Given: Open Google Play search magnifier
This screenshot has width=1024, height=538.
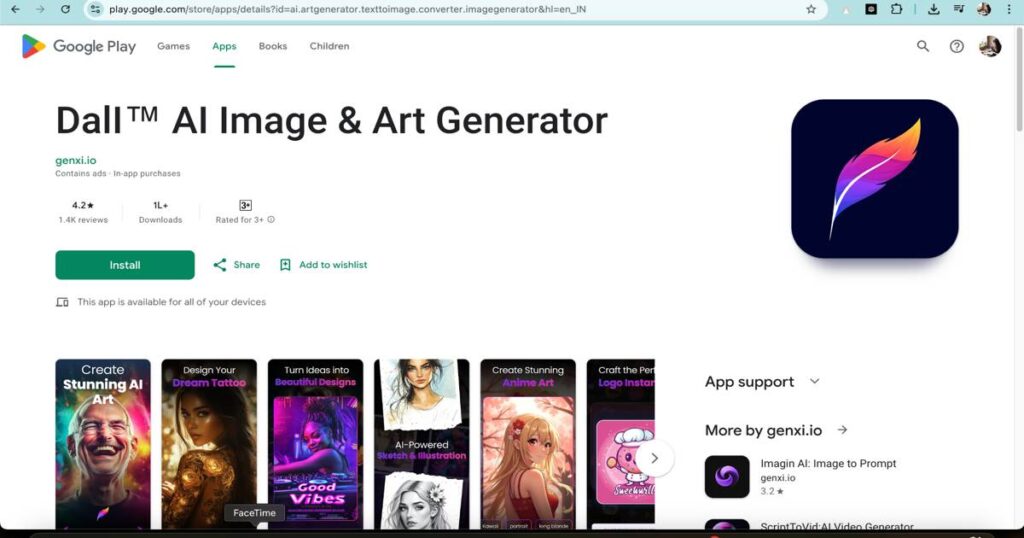Looking at the screenshot, I should pyautogui.click(x=923, y=46).
